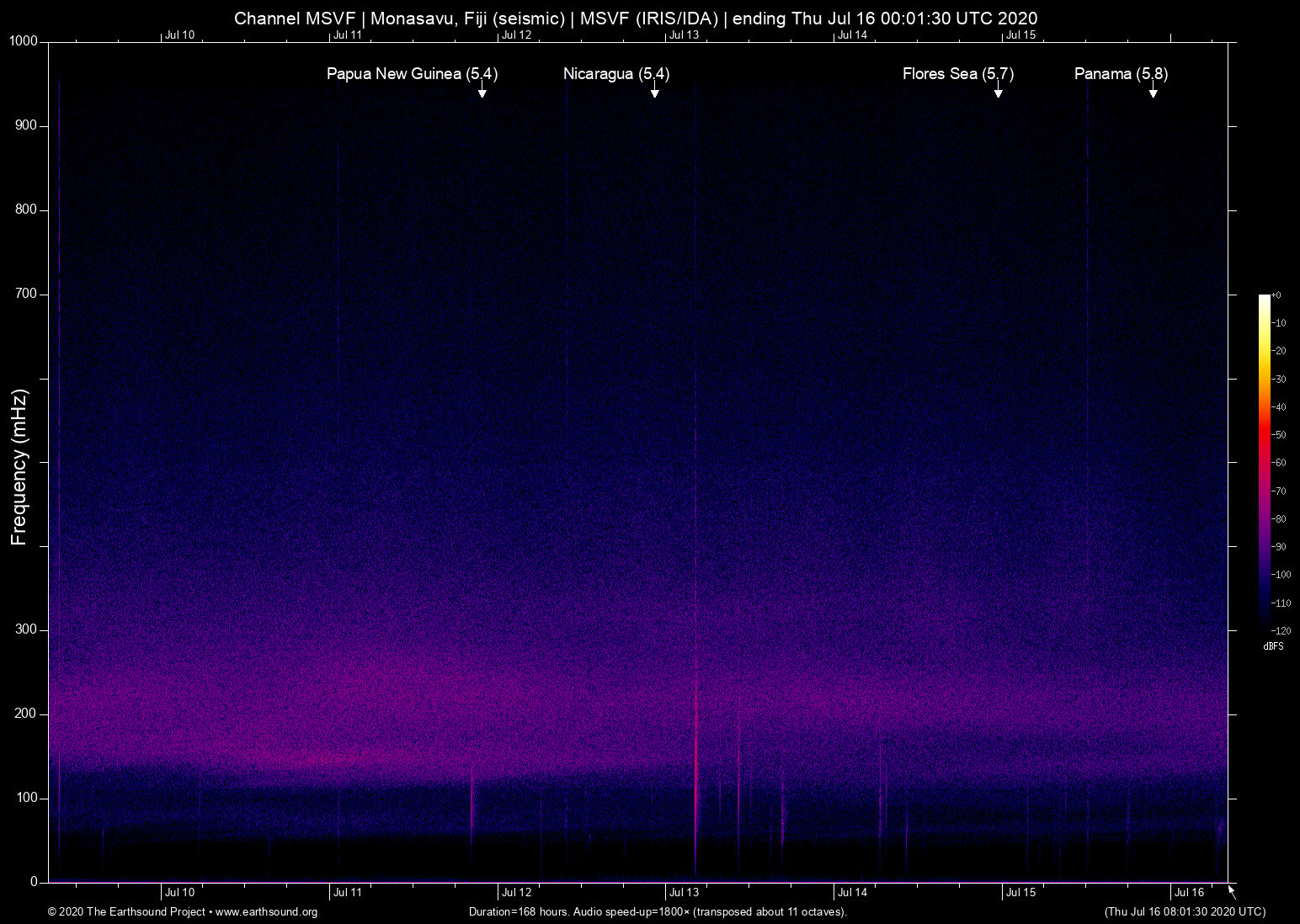
Task: Click the Flores Sea (5.7) earthquake arrow
Action: pyautogui.click(x=999, y=93)
